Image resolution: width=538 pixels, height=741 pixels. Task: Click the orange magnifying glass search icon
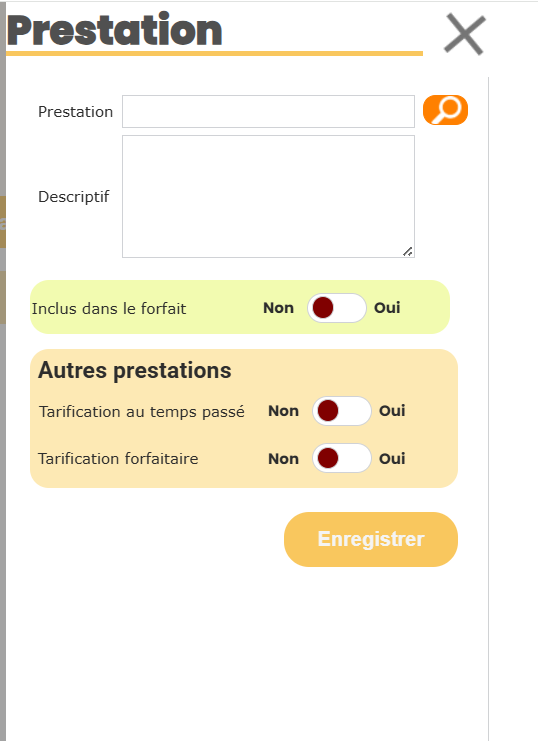[x=445, y=110]
